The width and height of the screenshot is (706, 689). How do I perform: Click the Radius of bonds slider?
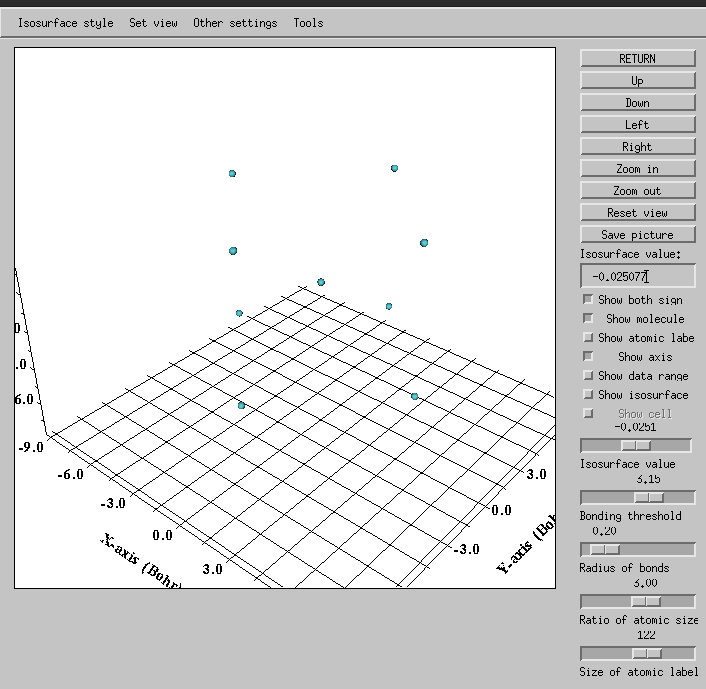tap(638, 549)
